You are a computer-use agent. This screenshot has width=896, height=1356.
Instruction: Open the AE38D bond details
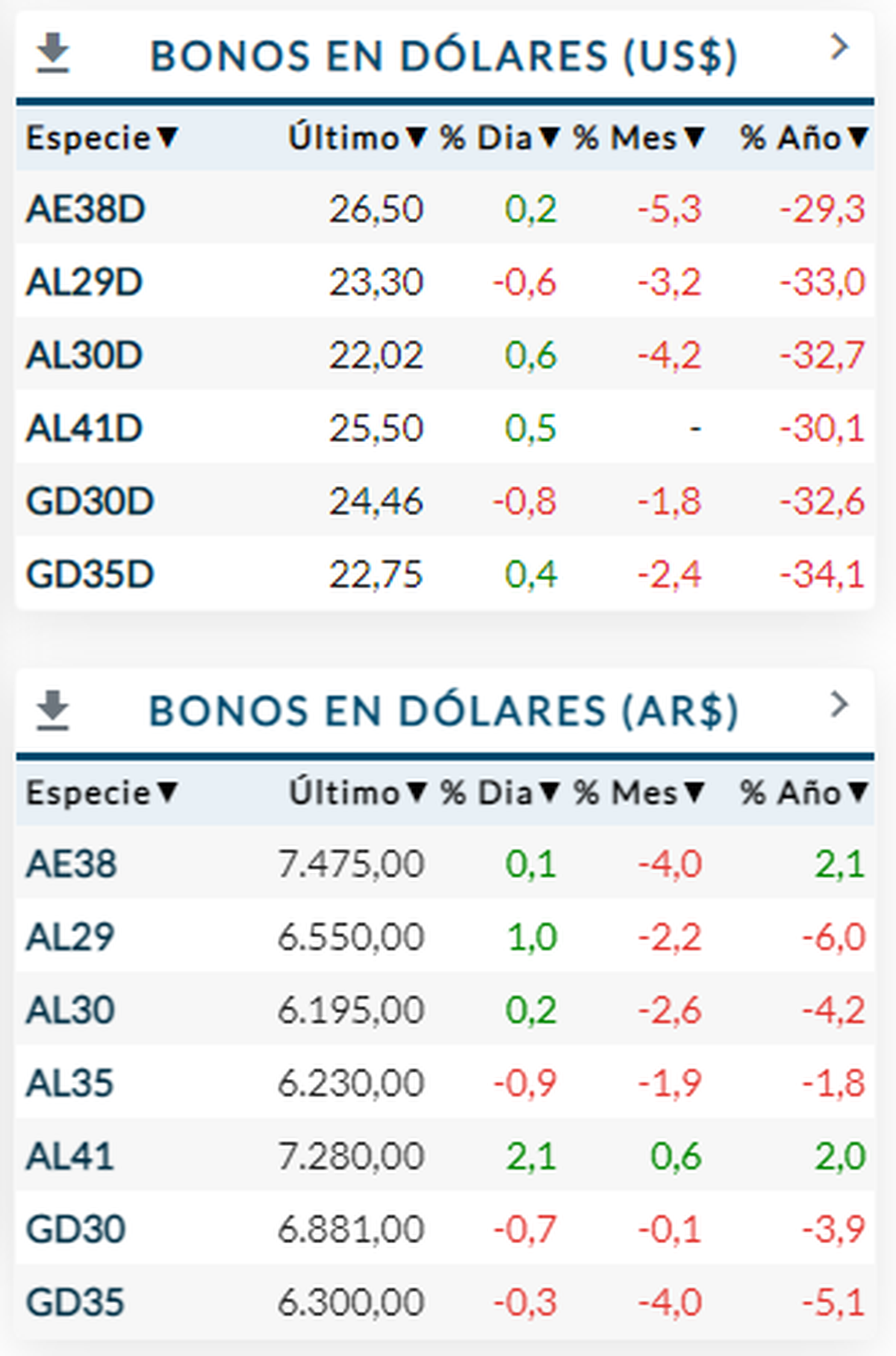85,209
